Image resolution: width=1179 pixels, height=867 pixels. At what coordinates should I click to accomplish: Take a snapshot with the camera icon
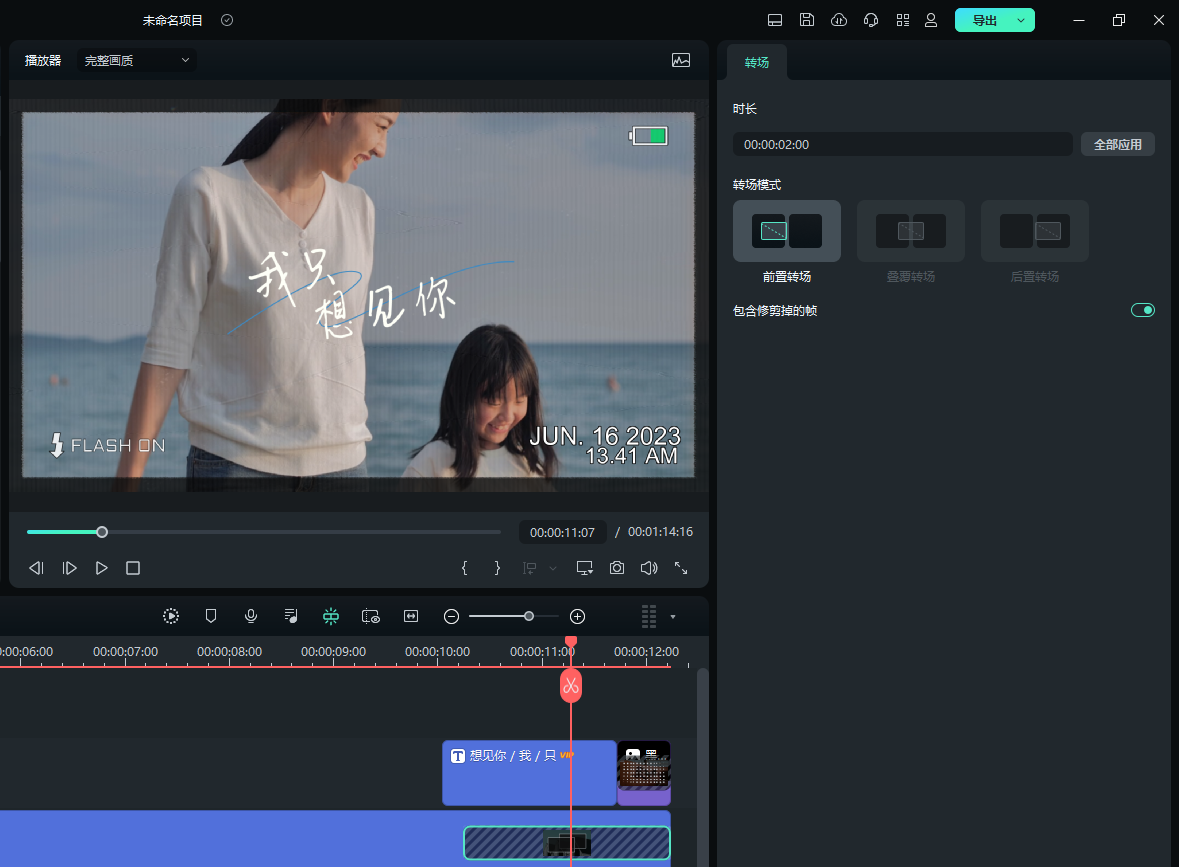click(617, 568)
